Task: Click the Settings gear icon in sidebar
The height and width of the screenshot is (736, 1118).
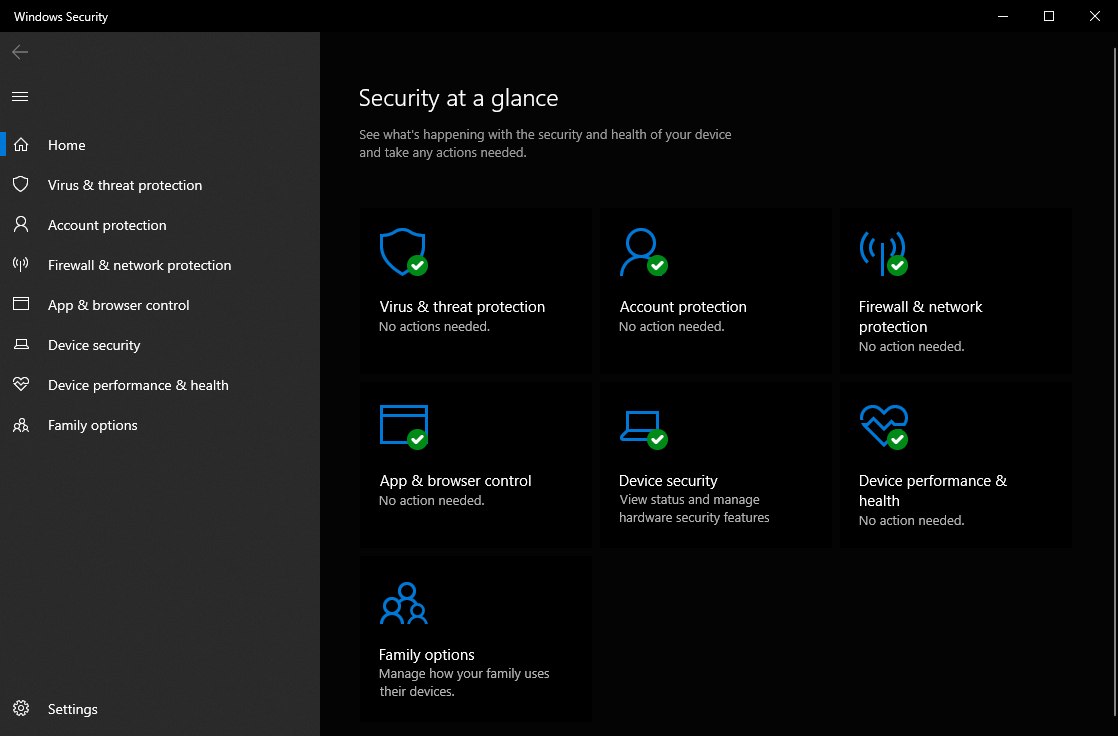Action: click(x=20, y=709)
